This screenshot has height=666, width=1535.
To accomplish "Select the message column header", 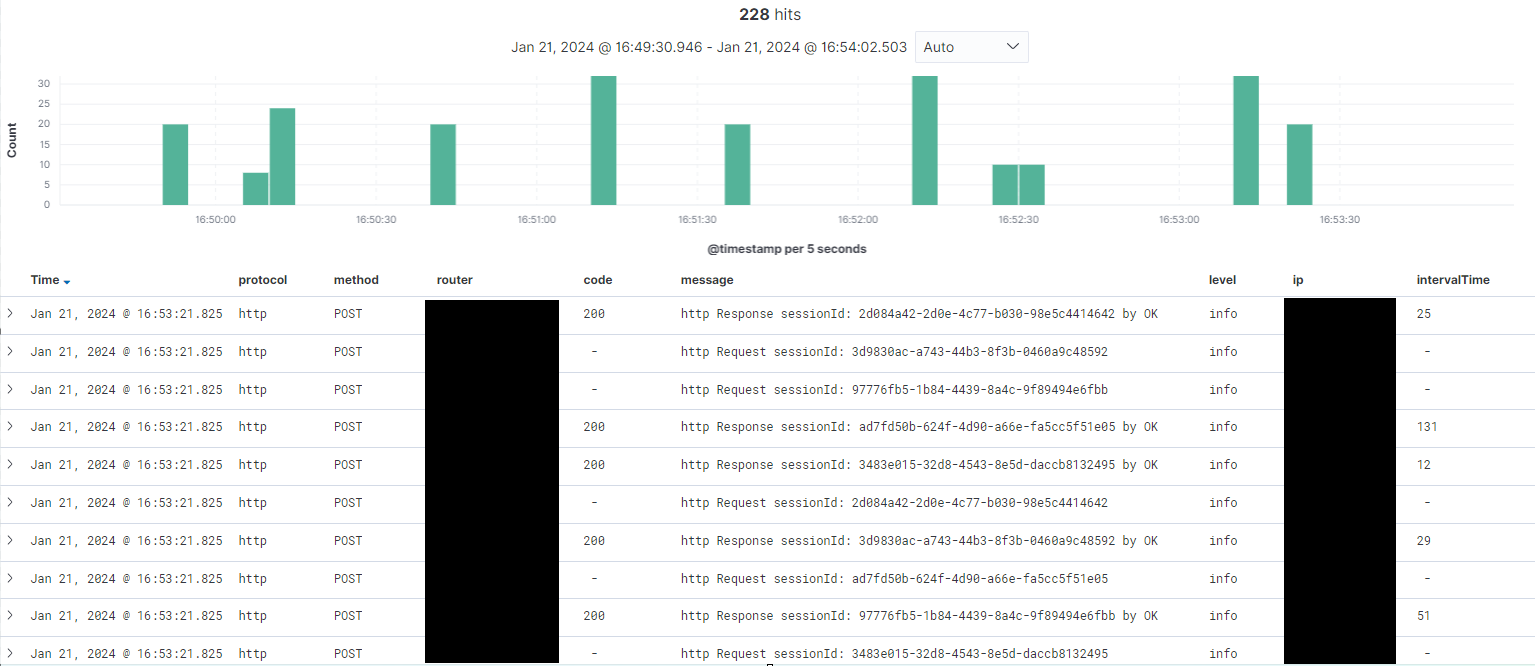I will (707, 280).
